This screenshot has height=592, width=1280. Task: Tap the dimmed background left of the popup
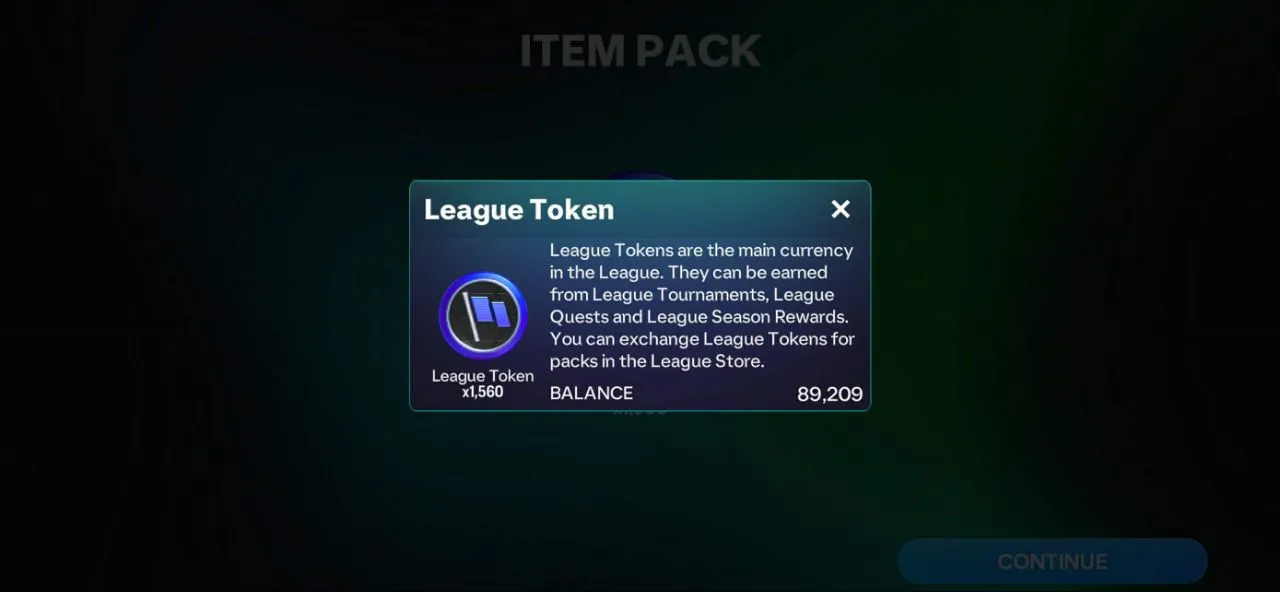200,300
